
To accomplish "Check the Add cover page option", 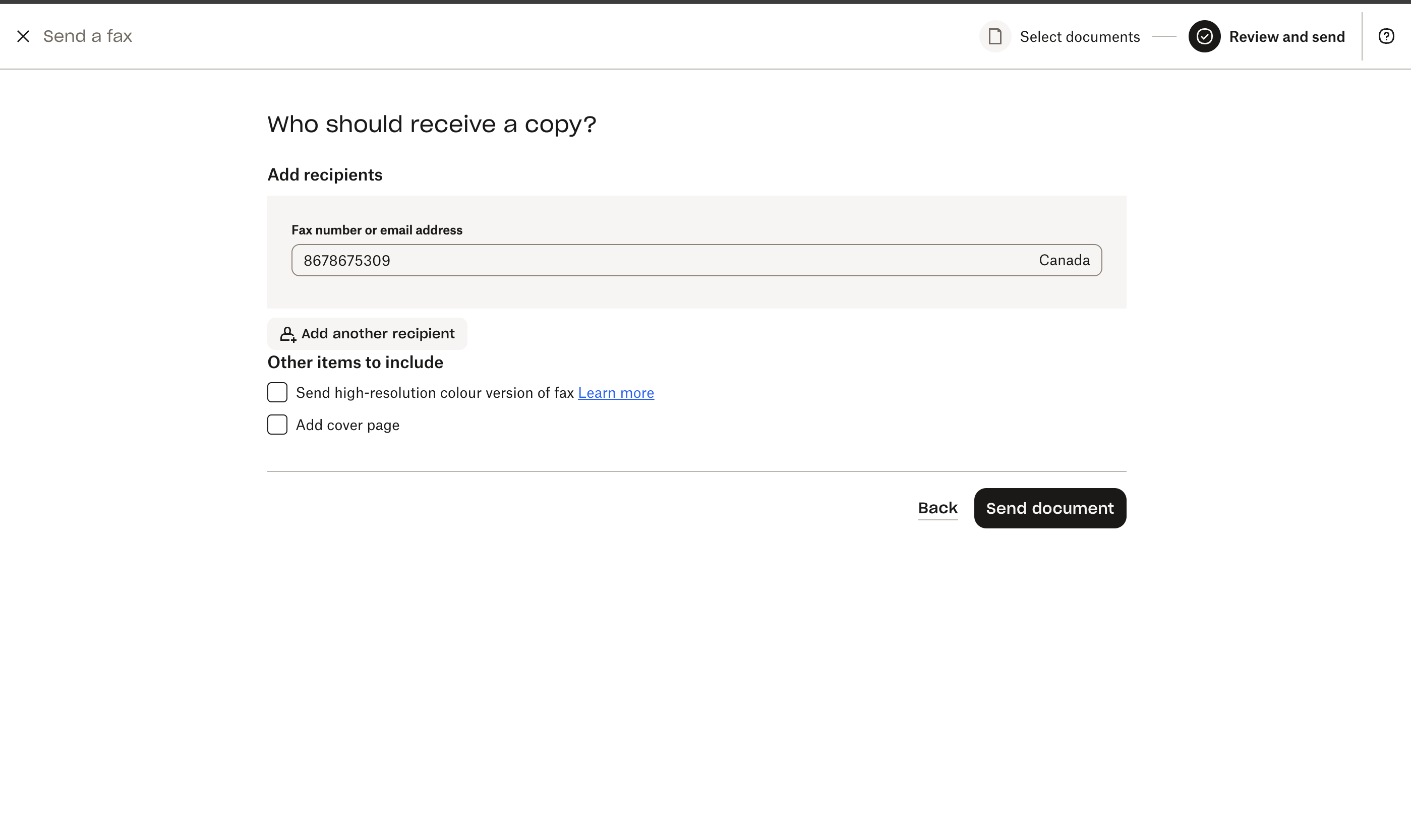I will point(277,424).
